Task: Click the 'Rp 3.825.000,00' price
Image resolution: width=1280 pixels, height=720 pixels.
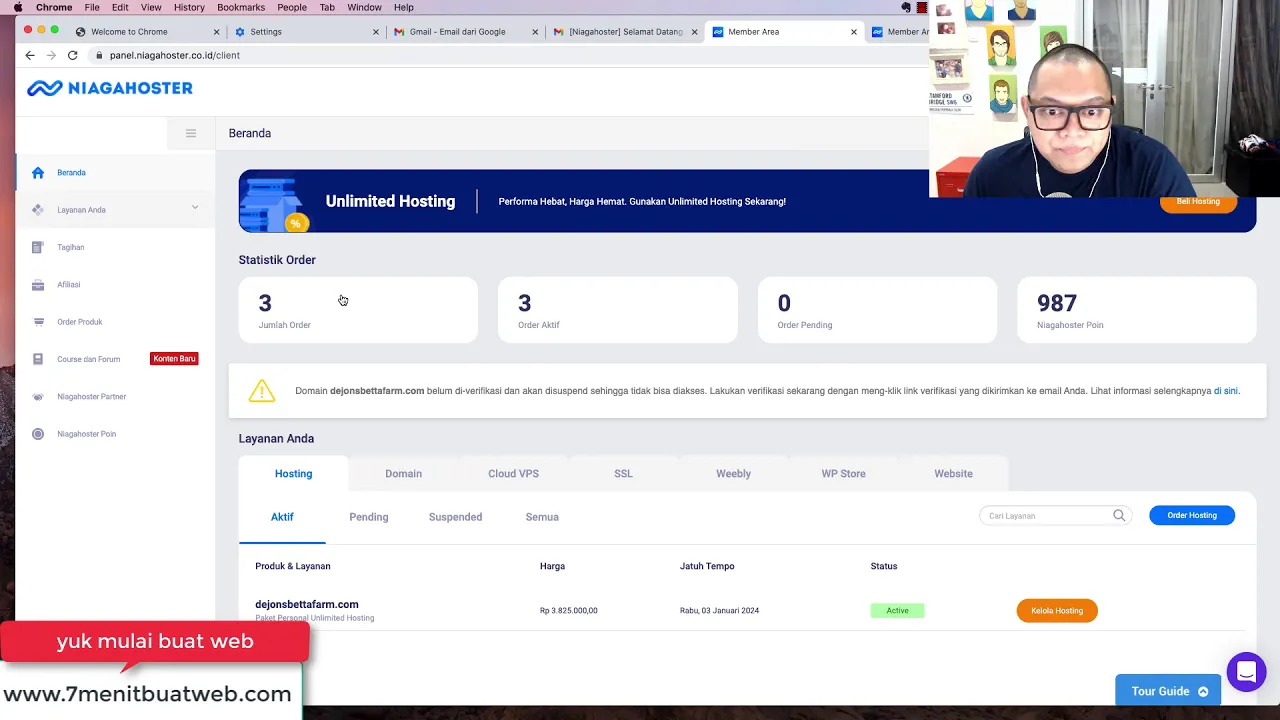Action: point(568,611)
